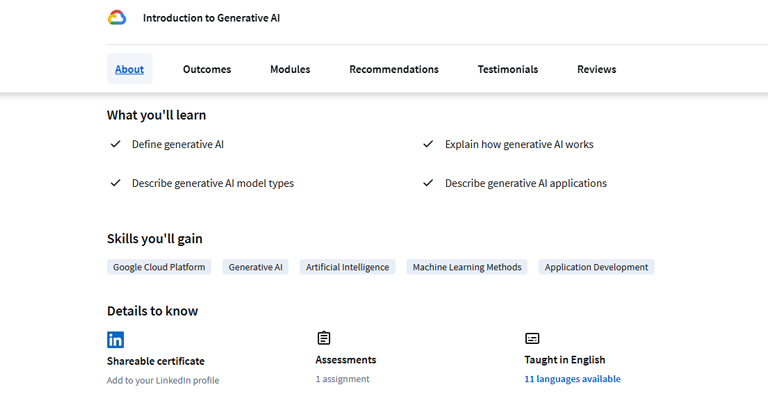
Task: Switch to the Outcomes tab
Action: pyautogui.click(x=207, y=69)
